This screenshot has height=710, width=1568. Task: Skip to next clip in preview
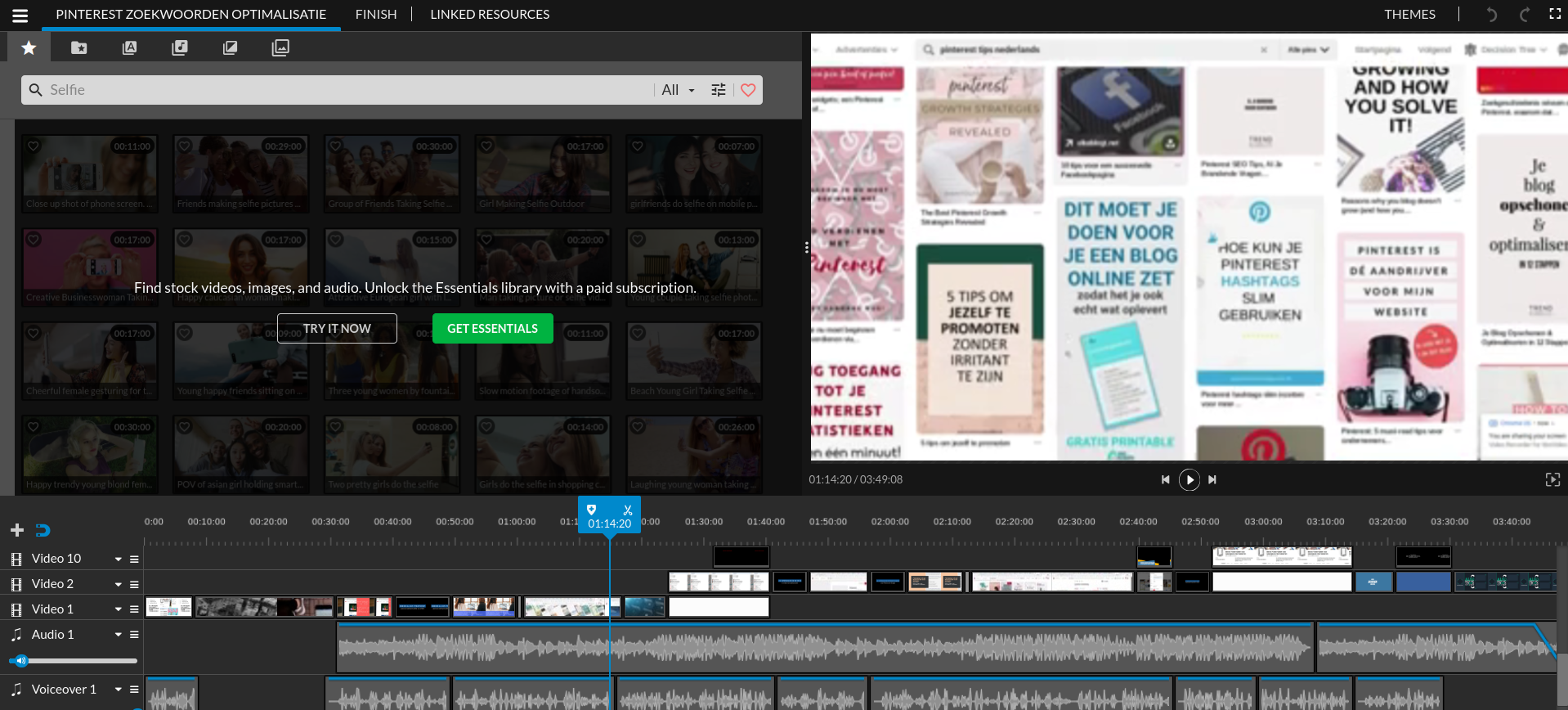(x=1212, y=479)
